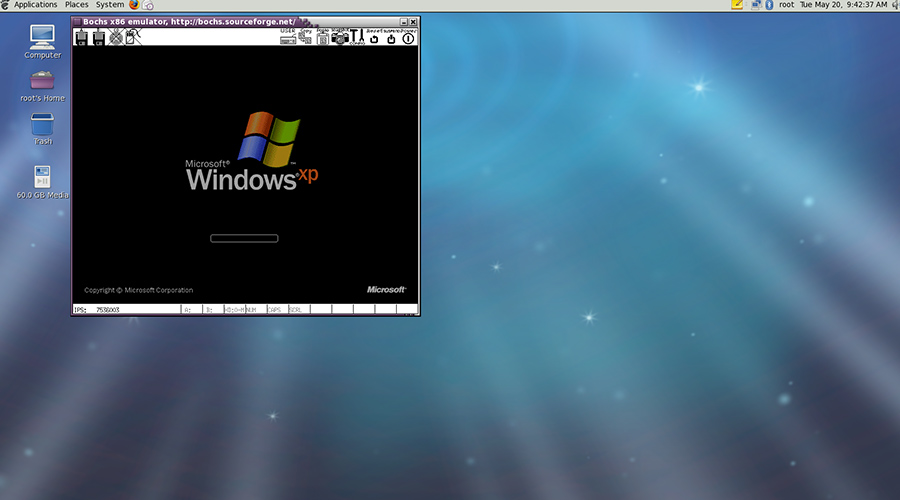
Task: Click the Bluetooth tray icon
Action: point(769,5)
